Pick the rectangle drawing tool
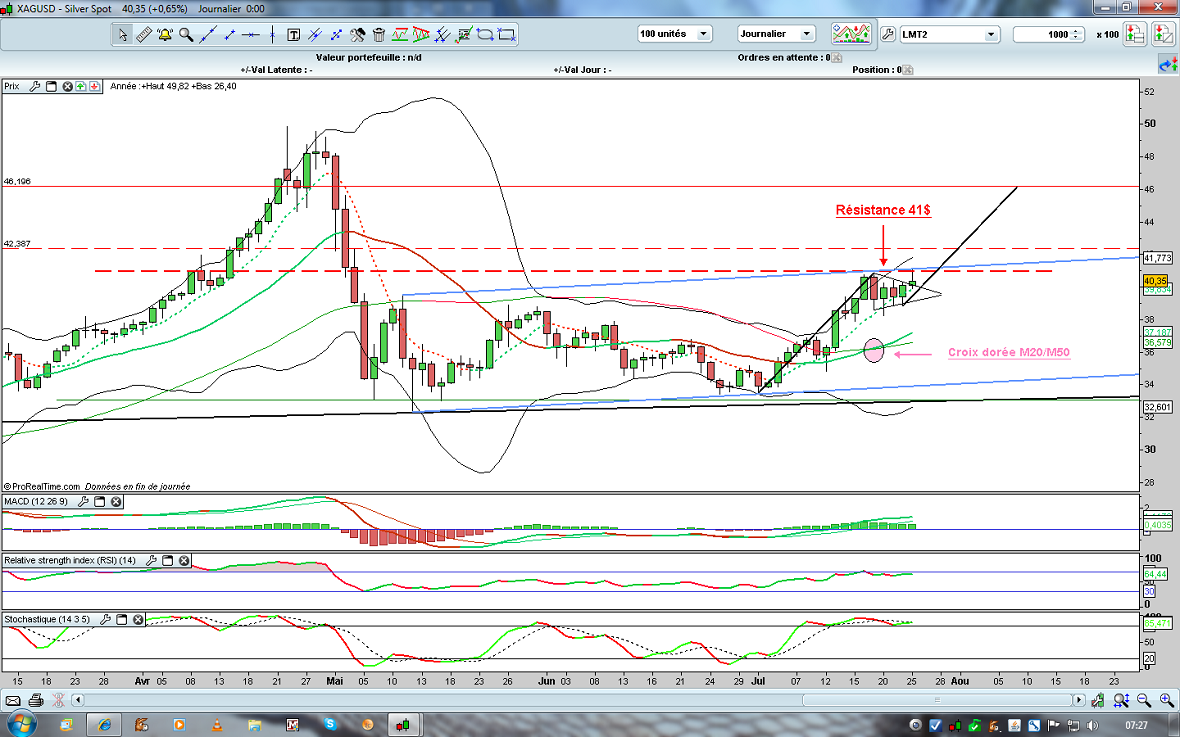The image size is (1180, 737). click(x=506, y=34)
